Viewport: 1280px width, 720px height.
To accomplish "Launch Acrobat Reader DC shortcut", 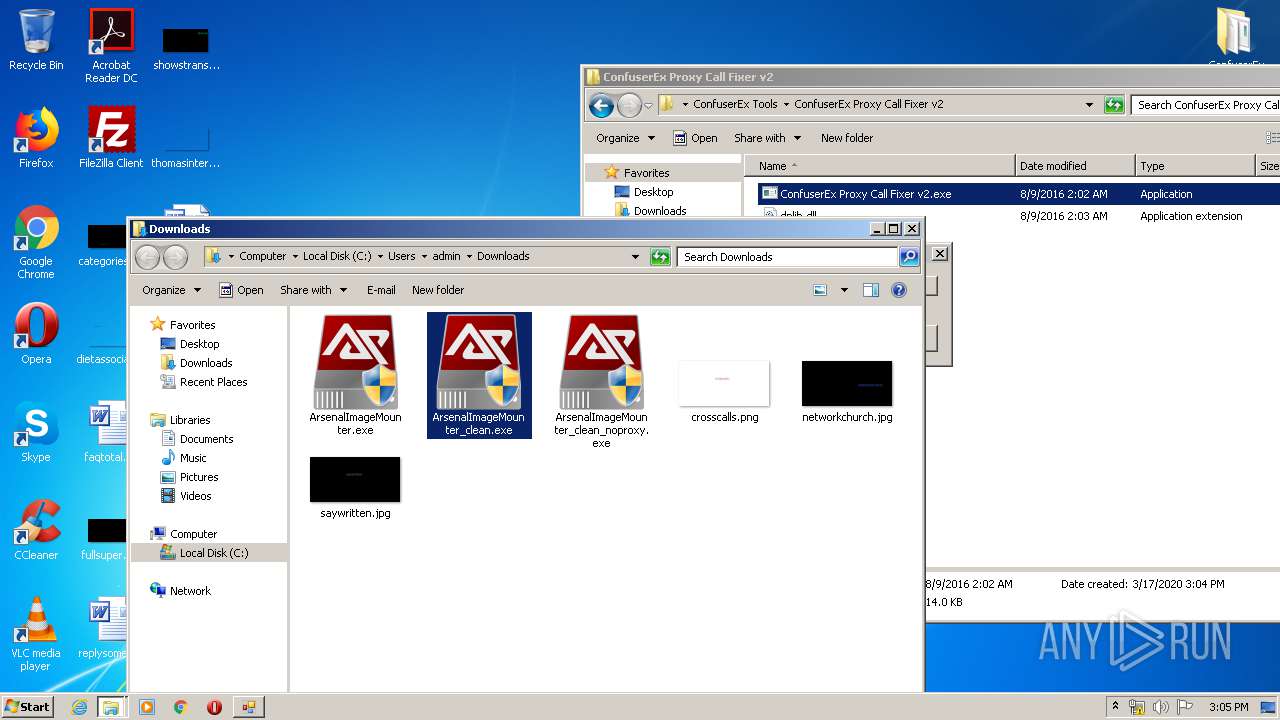I will click(111, 45).
